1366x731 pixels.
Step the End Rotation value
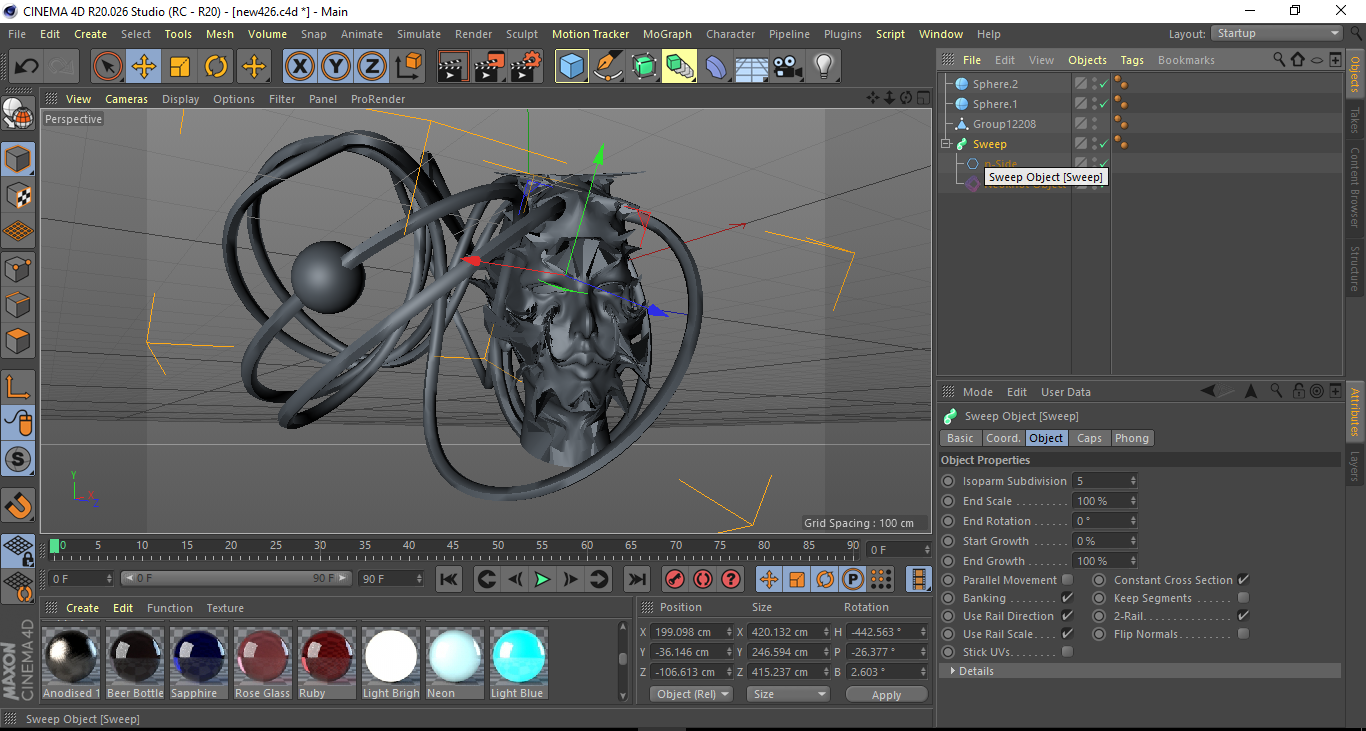coord(1133,521)
